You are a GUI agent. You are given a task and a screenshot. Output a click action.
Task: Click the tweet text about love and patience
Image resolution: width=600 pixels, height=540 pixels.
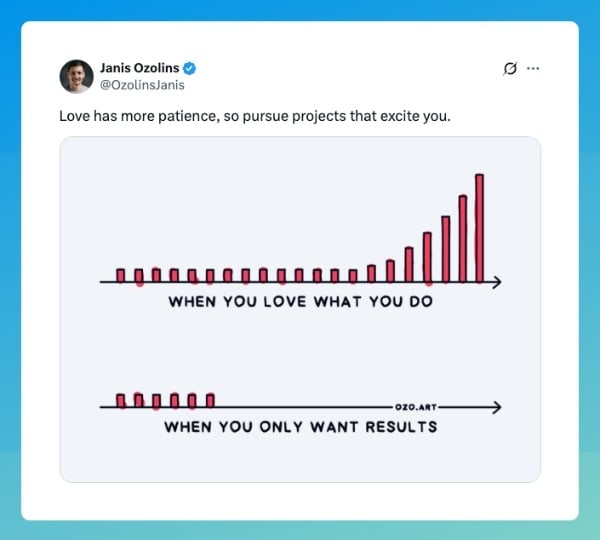click(x=255, y=116)
